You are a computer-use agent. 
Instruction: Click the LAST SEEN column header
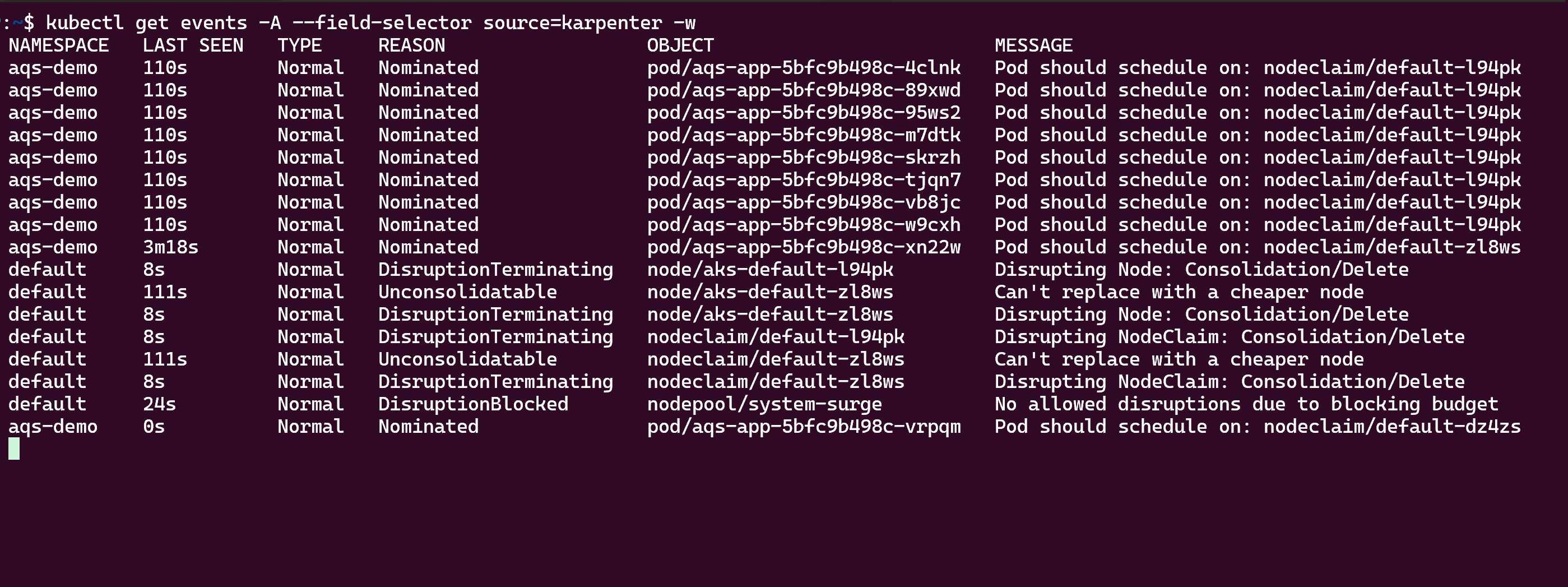tap(193, 45)
